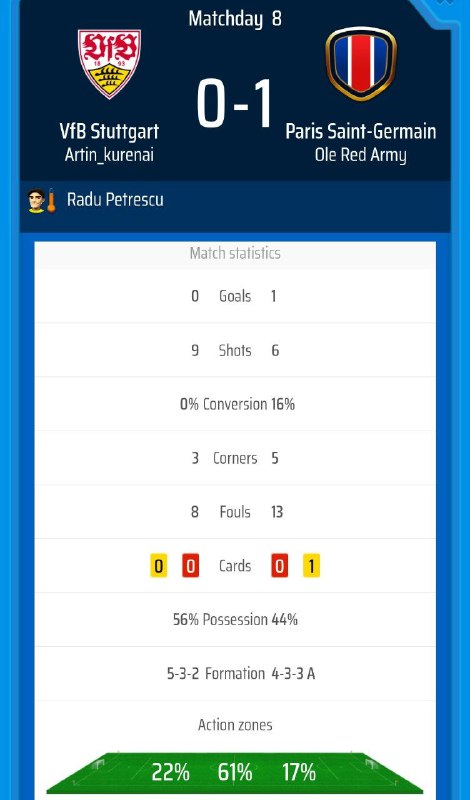Click the referee name Radu Petrescu
The height and width of the screenshot is (800, 470).
pos(115,199)
